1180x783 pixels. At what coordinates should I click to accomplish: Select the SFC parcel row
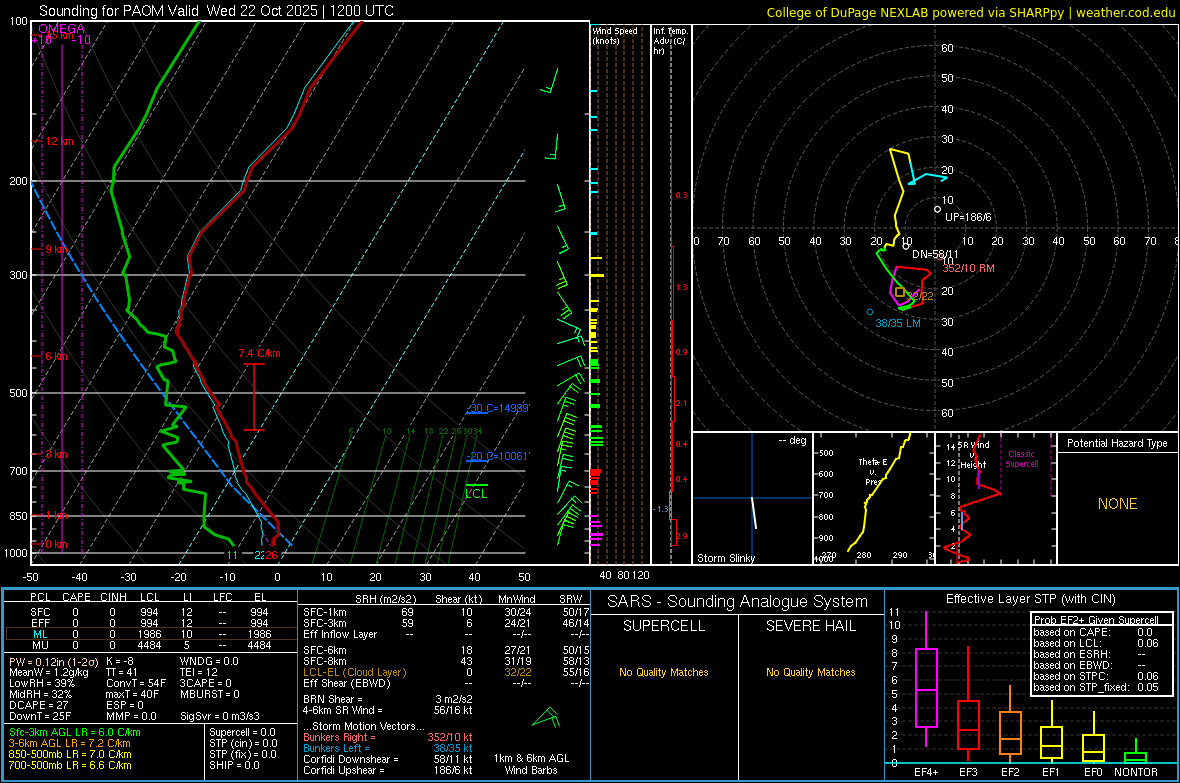click(151, 612)
